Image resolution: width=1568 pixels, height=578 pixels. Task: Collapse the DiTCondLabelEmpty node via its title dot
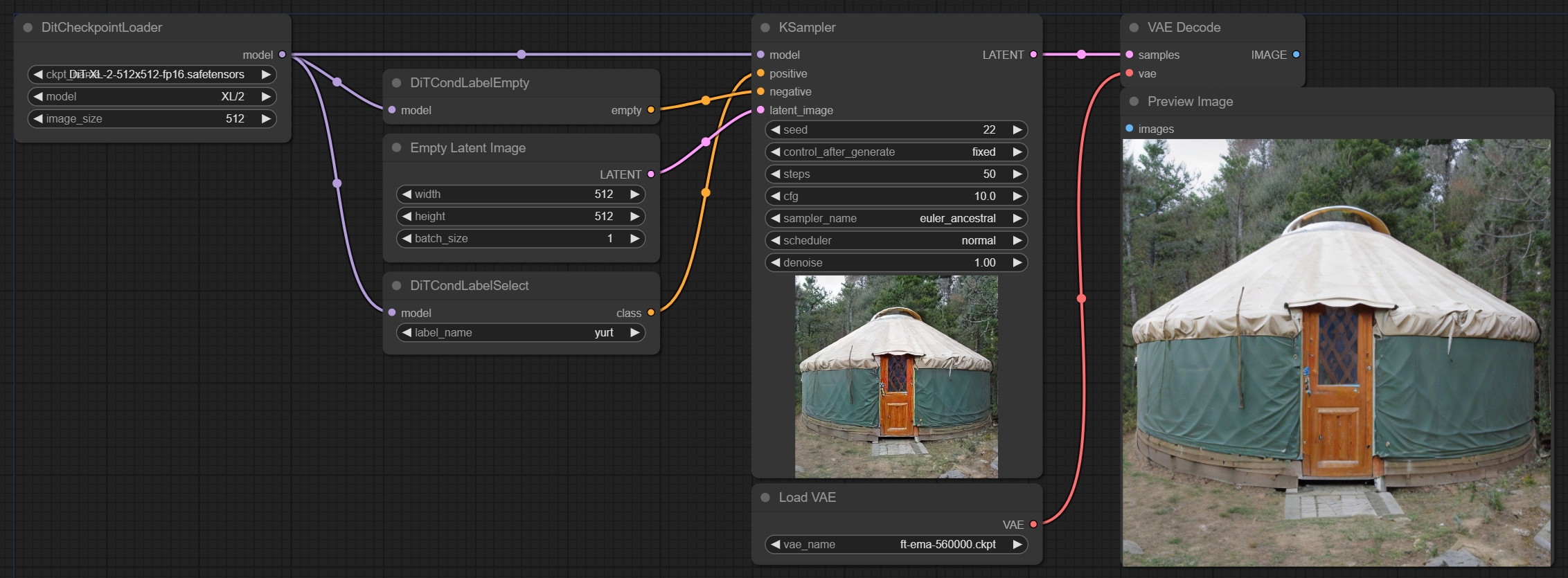coord(397,83)
